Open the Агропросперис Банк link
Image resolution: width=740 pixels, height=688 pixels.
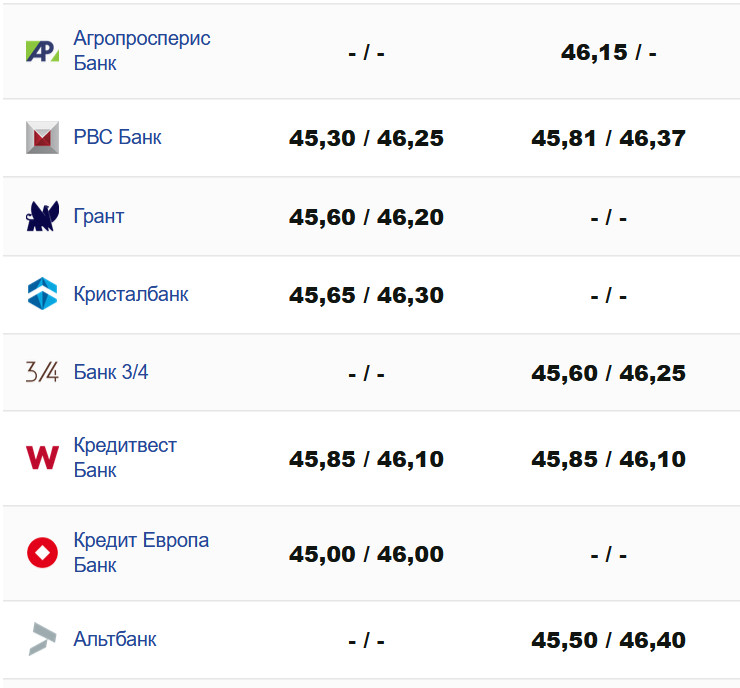coord(142,50)
